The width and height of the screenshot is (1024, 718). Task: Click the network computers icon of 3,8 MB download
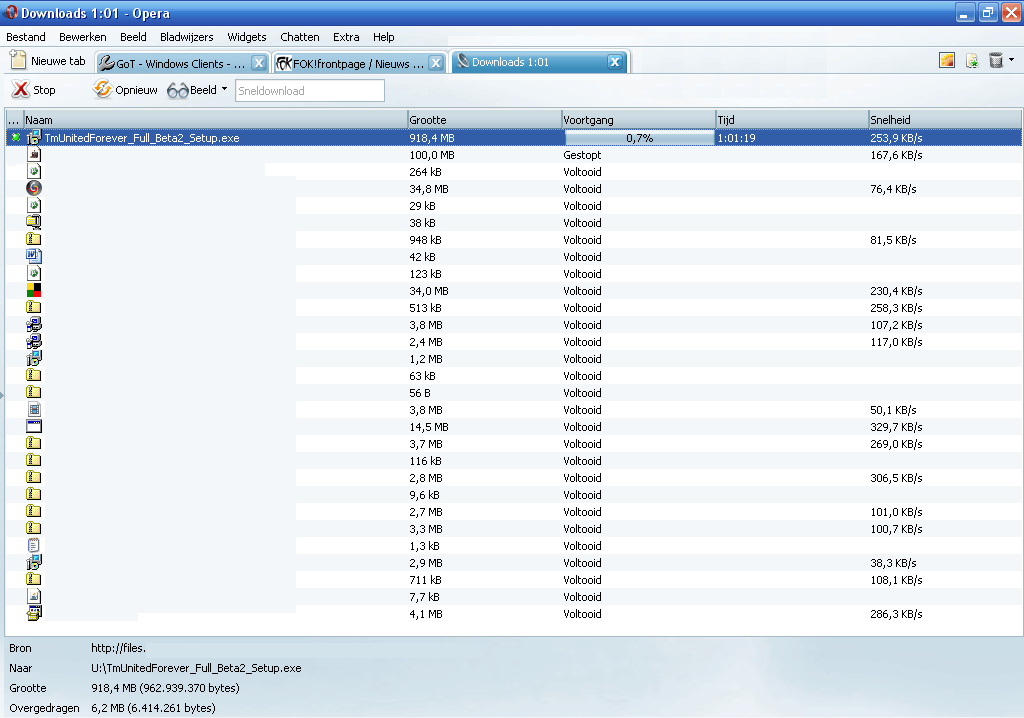click(34, 325)
